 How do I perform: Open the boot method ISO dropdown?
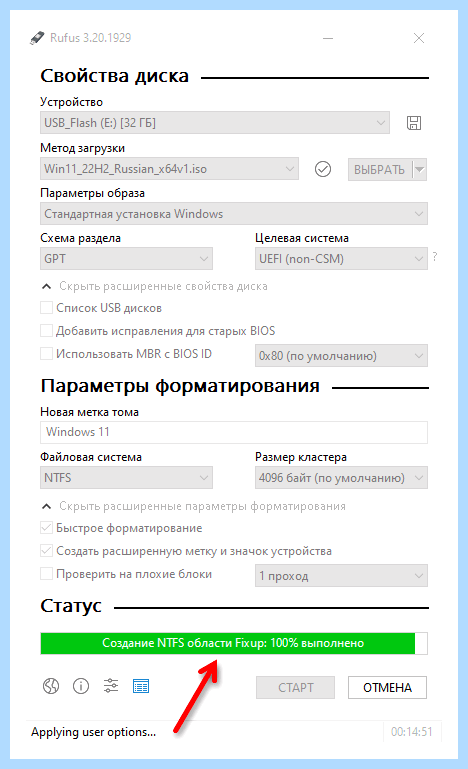click(x=169, y=169)
